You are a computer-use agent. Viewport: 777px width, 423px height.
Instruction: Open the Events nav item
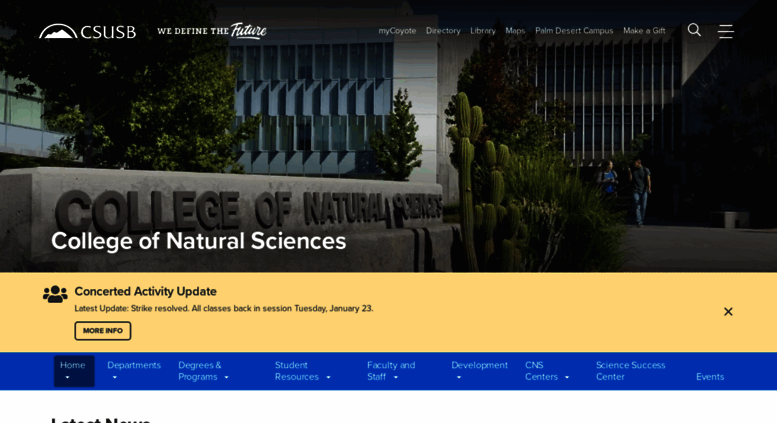(710, 377)
